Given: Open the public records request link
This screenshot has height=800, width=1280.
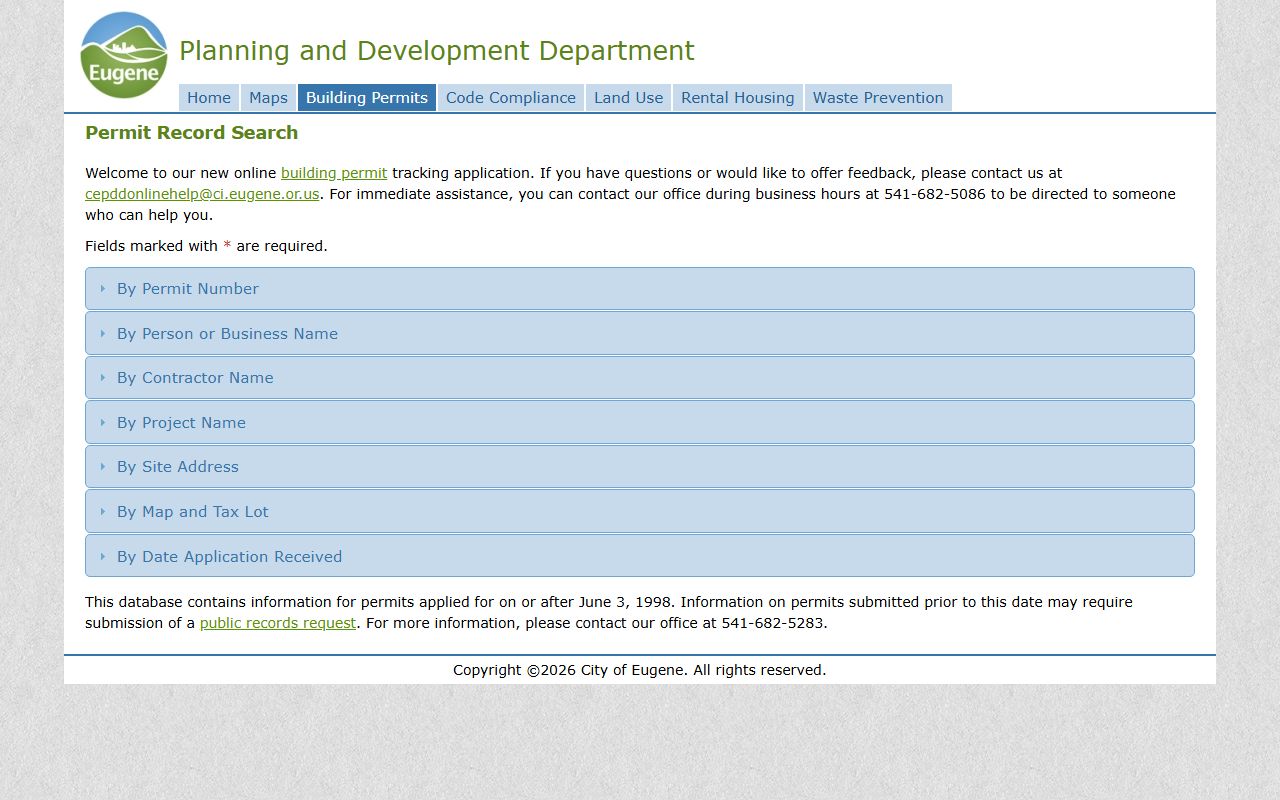Looking at the screenshot, I should click(278, 623).
